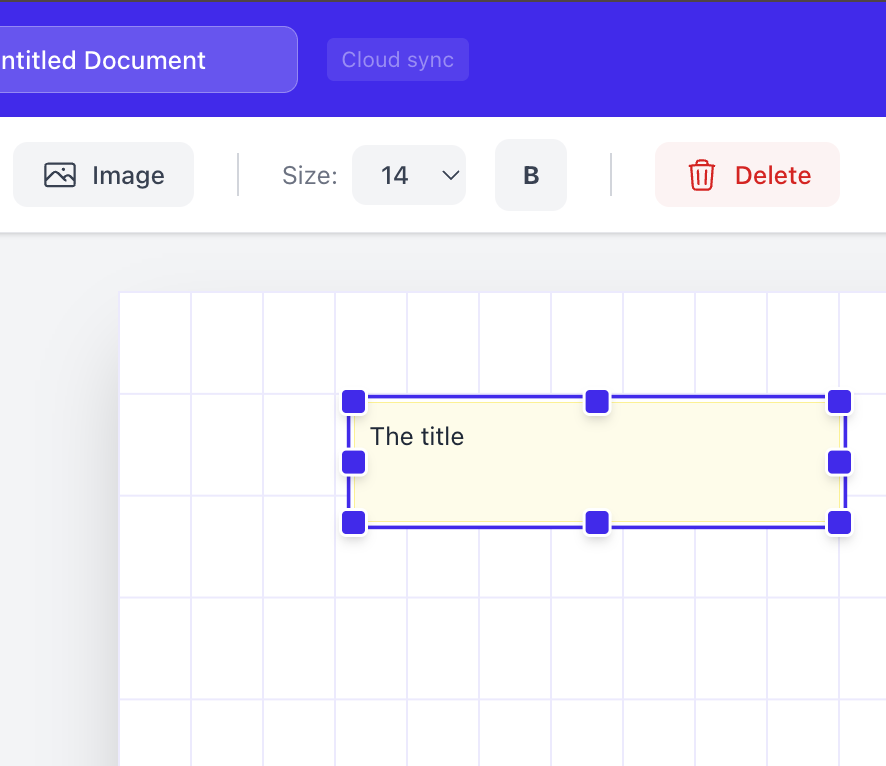The width and height of the screenshot is (886, 766).
Task: Insert an image using the Image toolbar button
Action: [103, 174]
